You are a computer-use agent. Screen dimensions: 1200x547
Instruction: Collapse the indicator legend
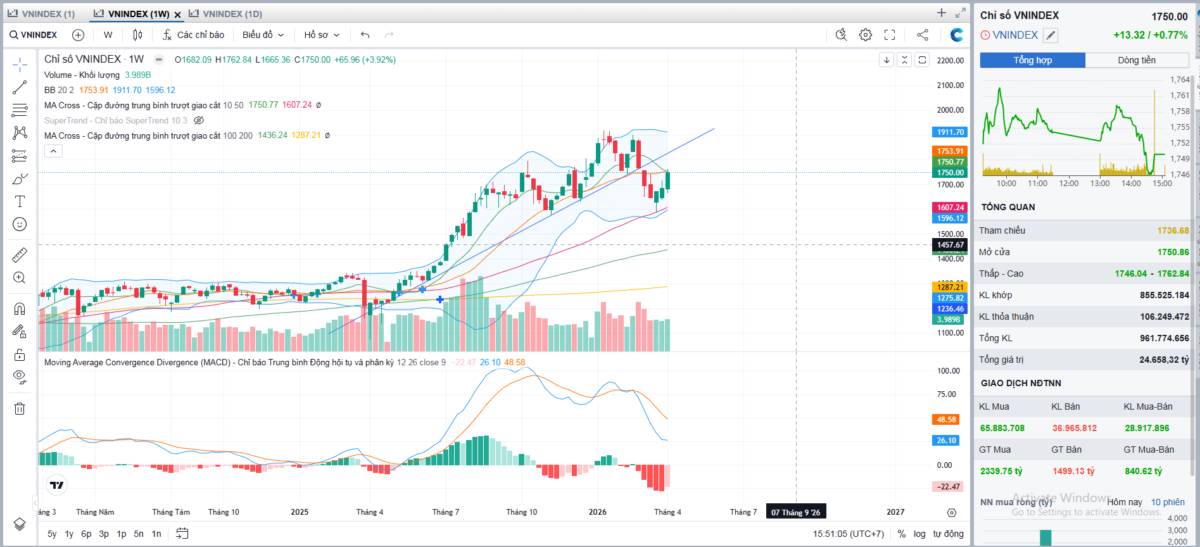tap(53, 151)
